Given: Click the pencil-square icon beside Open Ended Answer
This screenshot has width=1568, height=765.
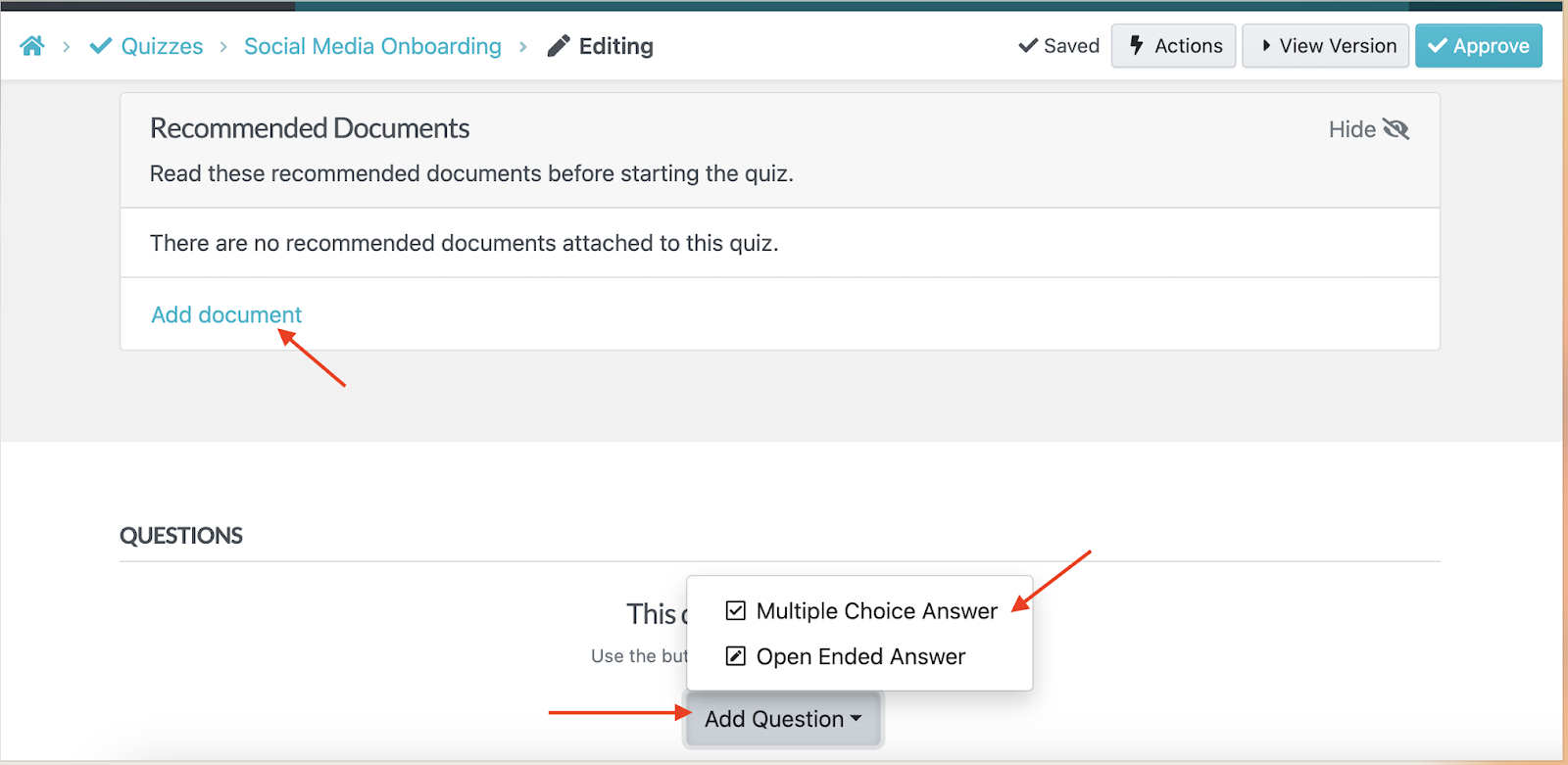Looking at the screenshot, I should 734,656.
